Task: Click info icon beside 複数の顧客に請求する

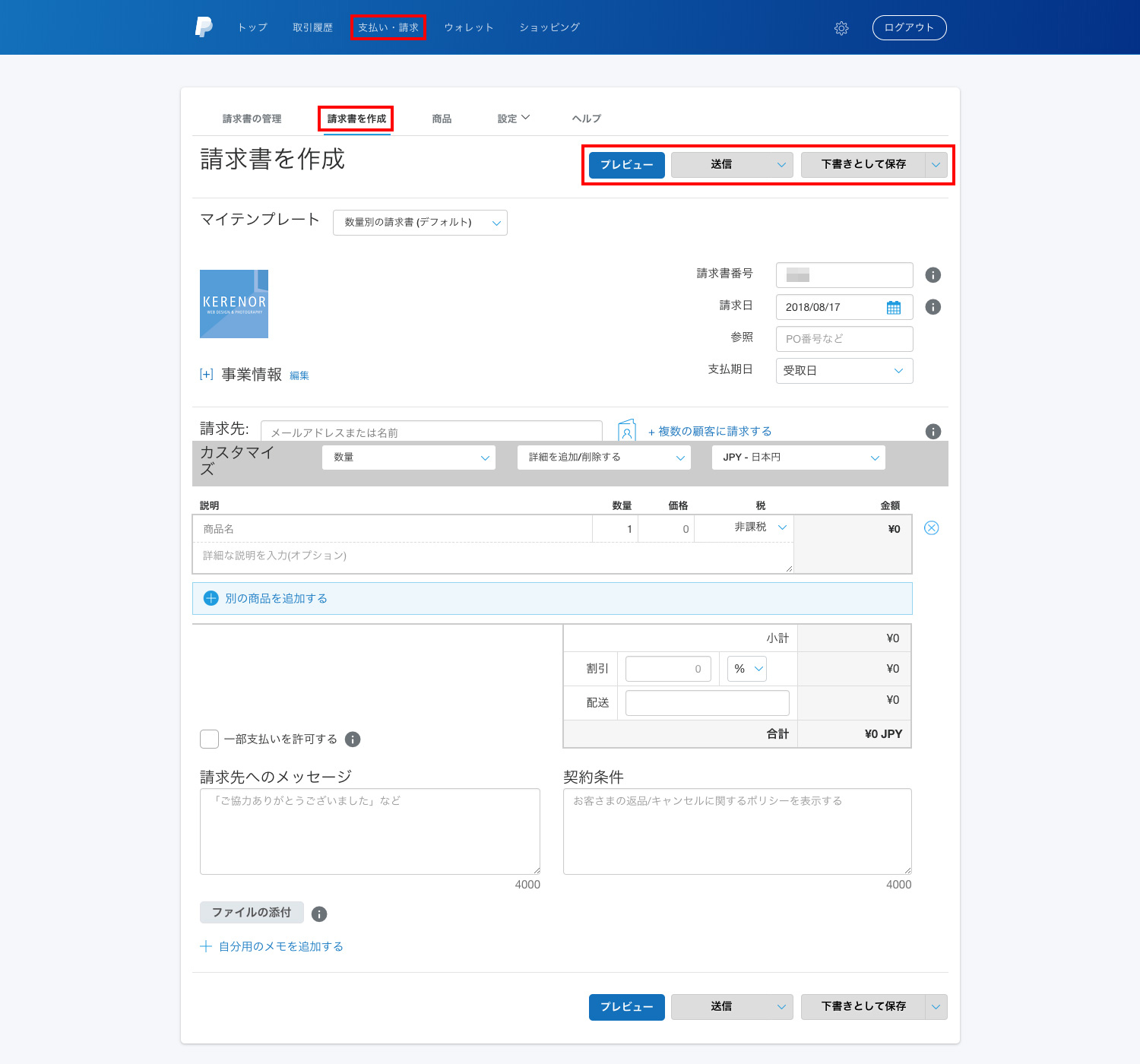Action: pyautogui.click(x=933, y=432)
